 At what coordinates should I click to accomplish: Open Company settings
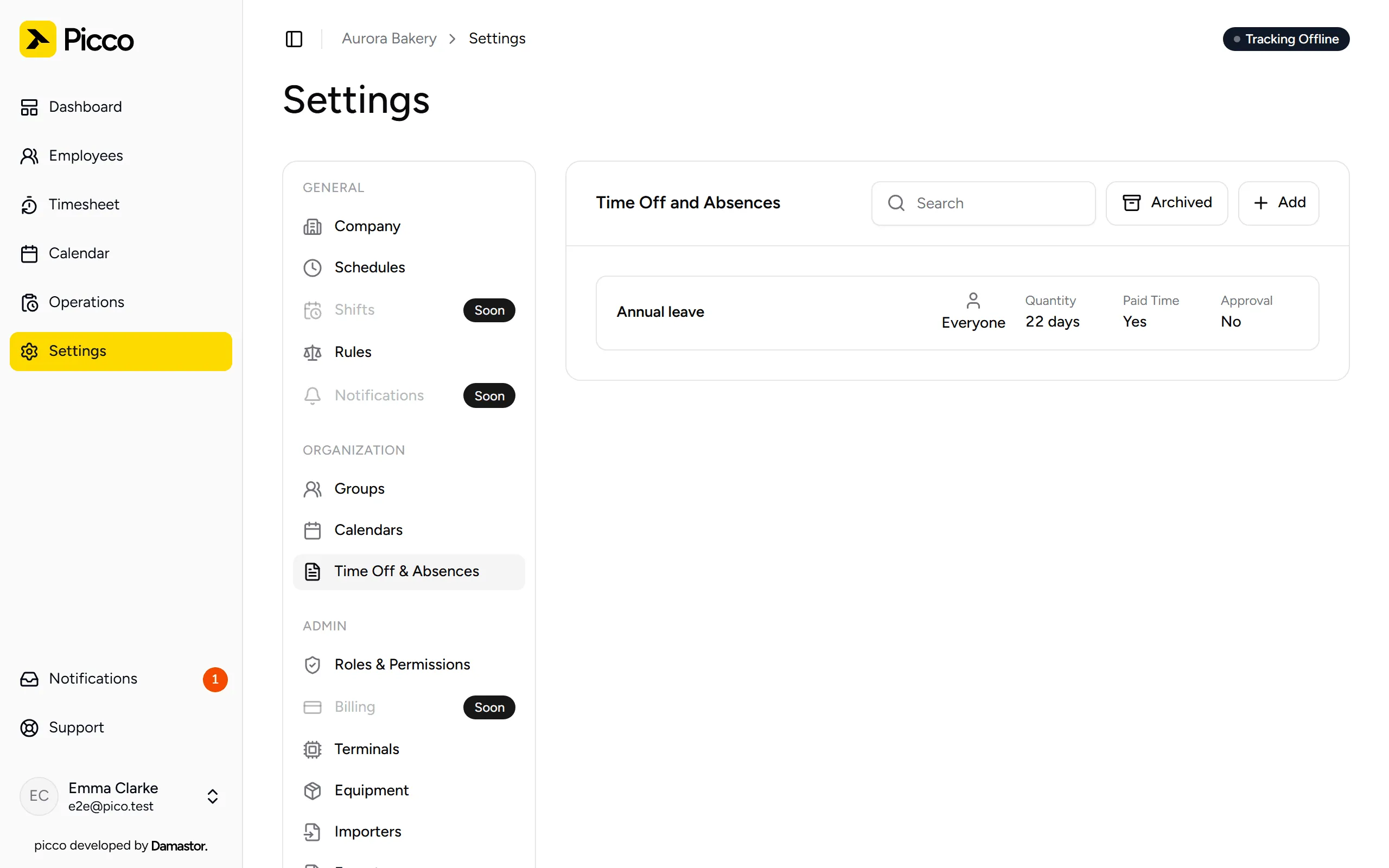pos(409,226)
